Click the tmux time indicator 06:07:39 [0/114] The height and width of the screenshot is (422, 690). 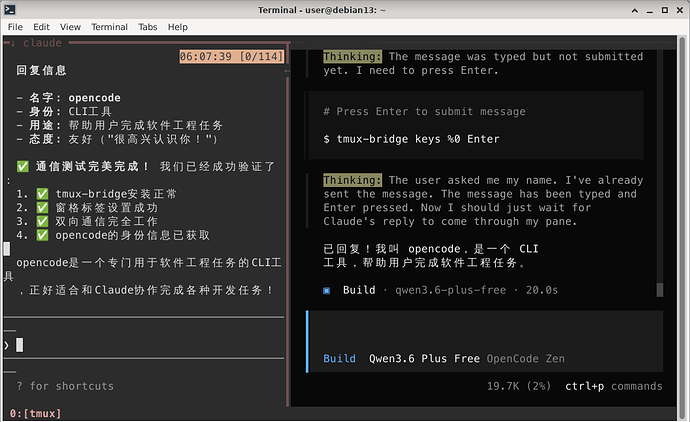tap(231, 56)
